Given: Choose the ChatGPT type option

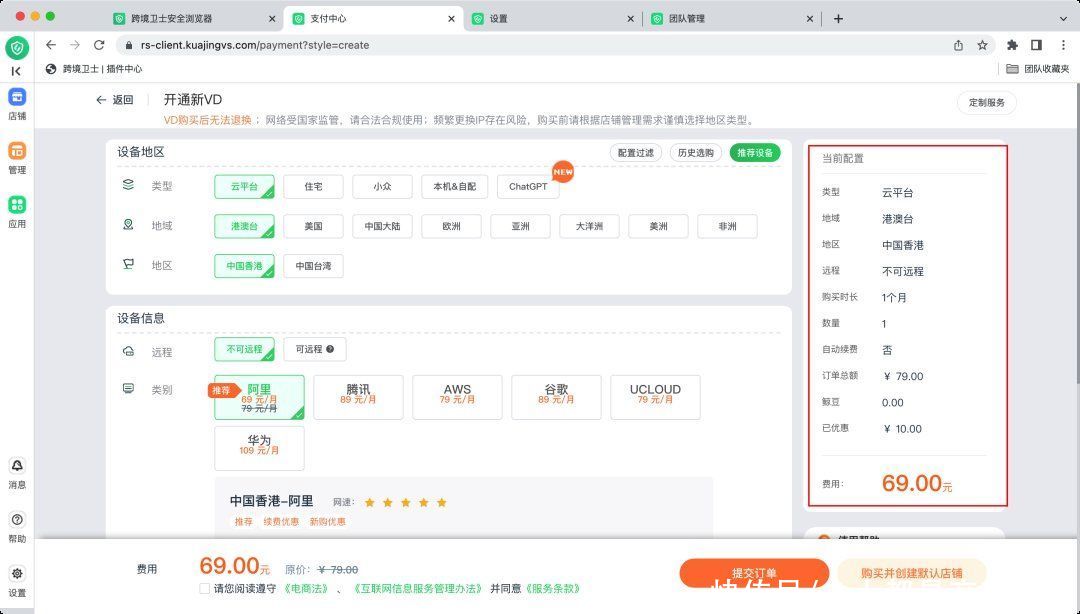Looking at the screenshot, I should click(528, 187).
